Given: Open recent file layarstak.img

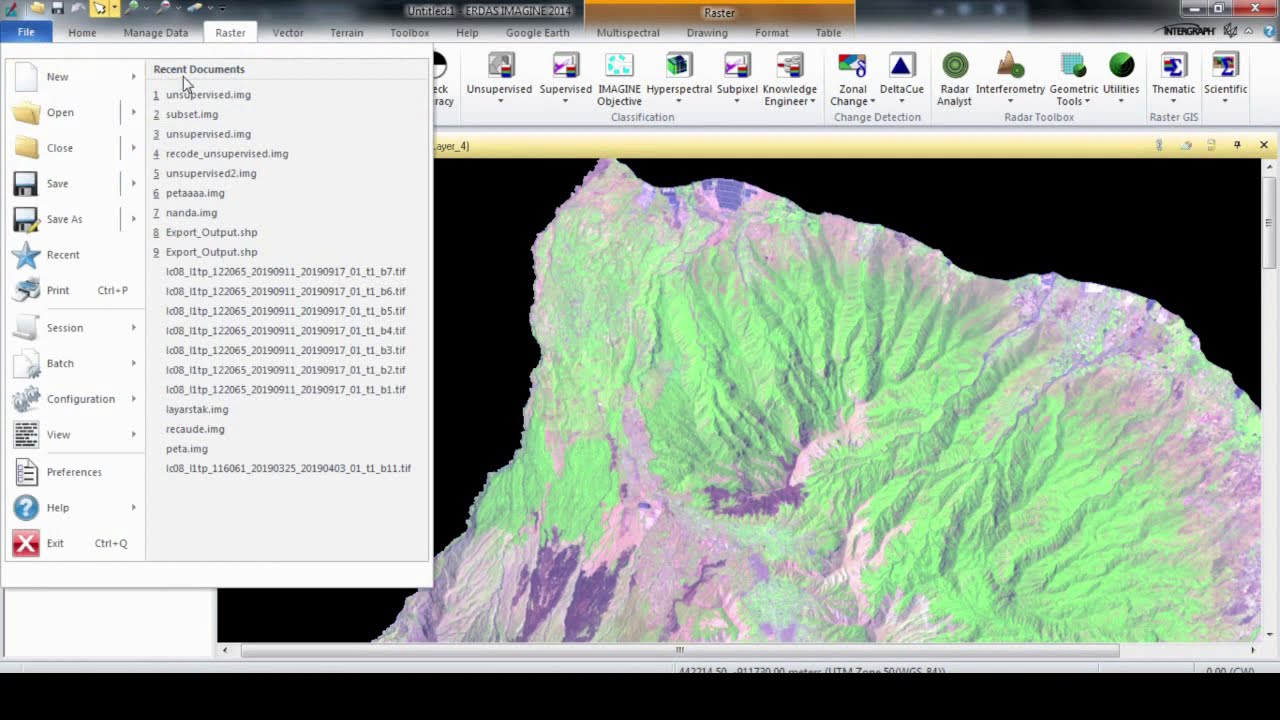Looking at the screenshot, I should coord(197,409).
